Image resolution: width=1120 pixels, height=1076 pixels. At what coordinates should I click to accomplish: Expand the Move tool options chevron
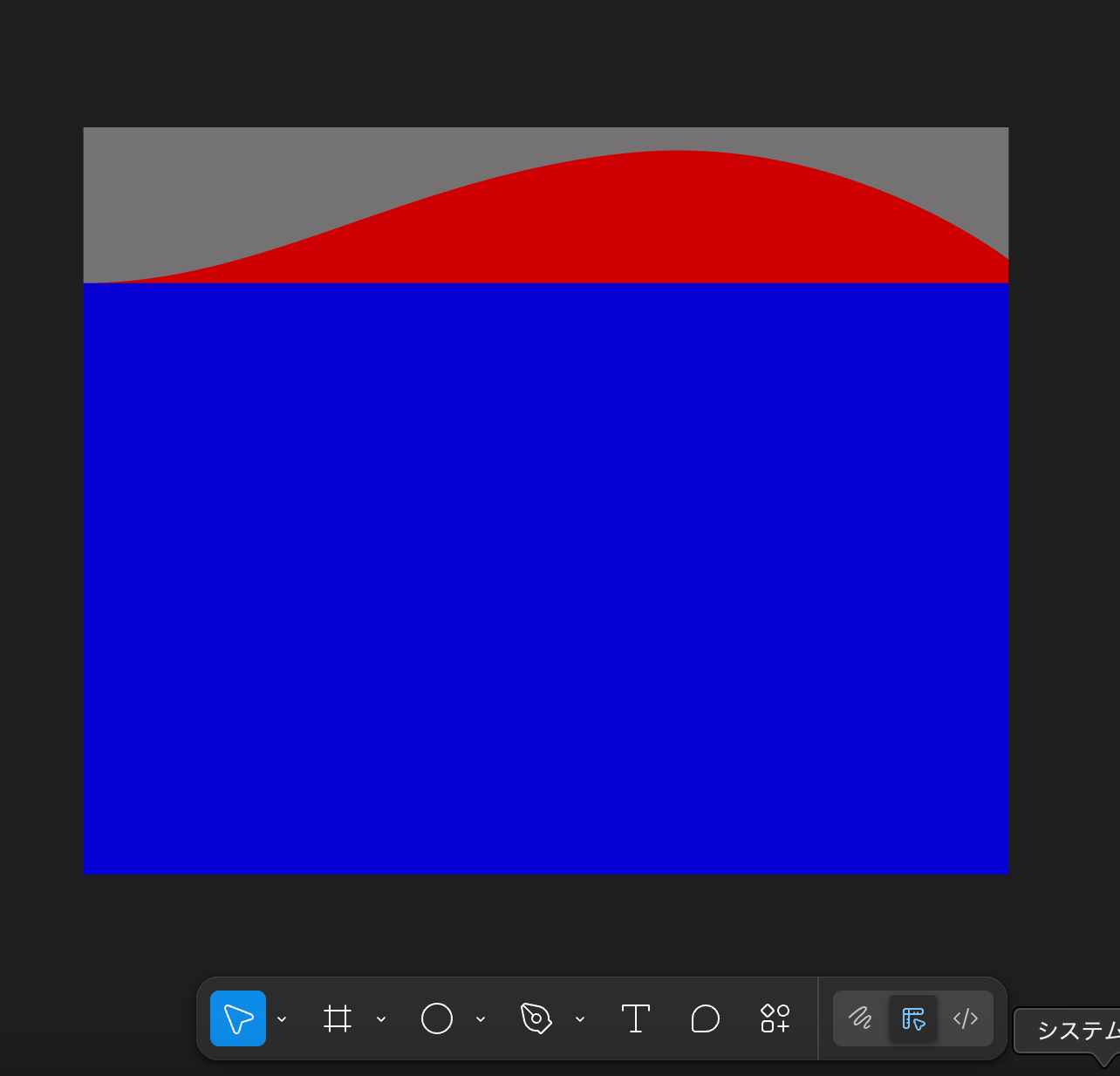[282, 1018]
